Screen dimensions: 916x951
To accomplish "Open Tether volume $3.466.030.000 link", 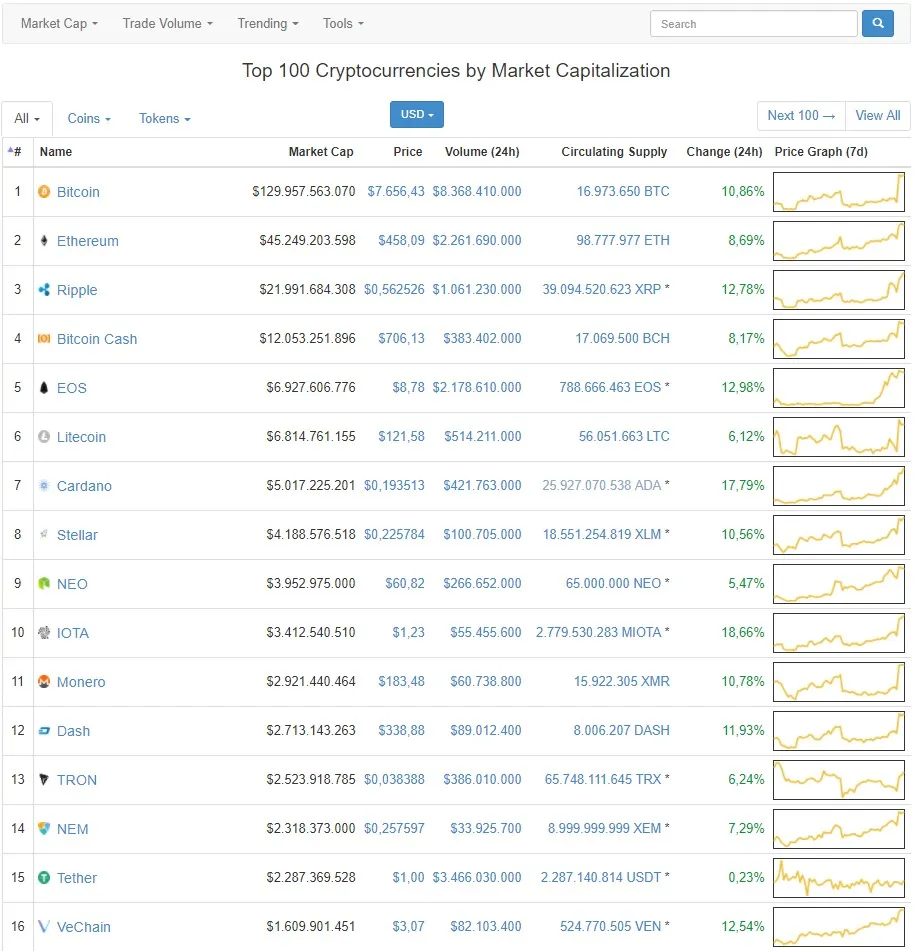I will (477, 877).
